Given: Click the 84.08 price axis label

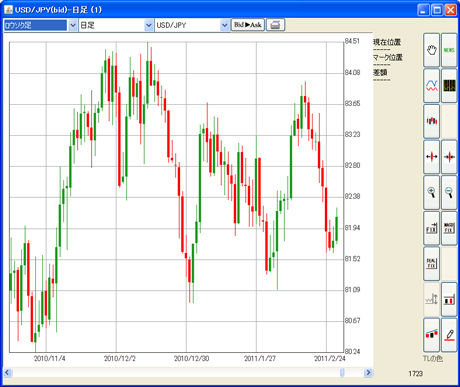Looking at the screenshot, I should (x=352, y=72).
